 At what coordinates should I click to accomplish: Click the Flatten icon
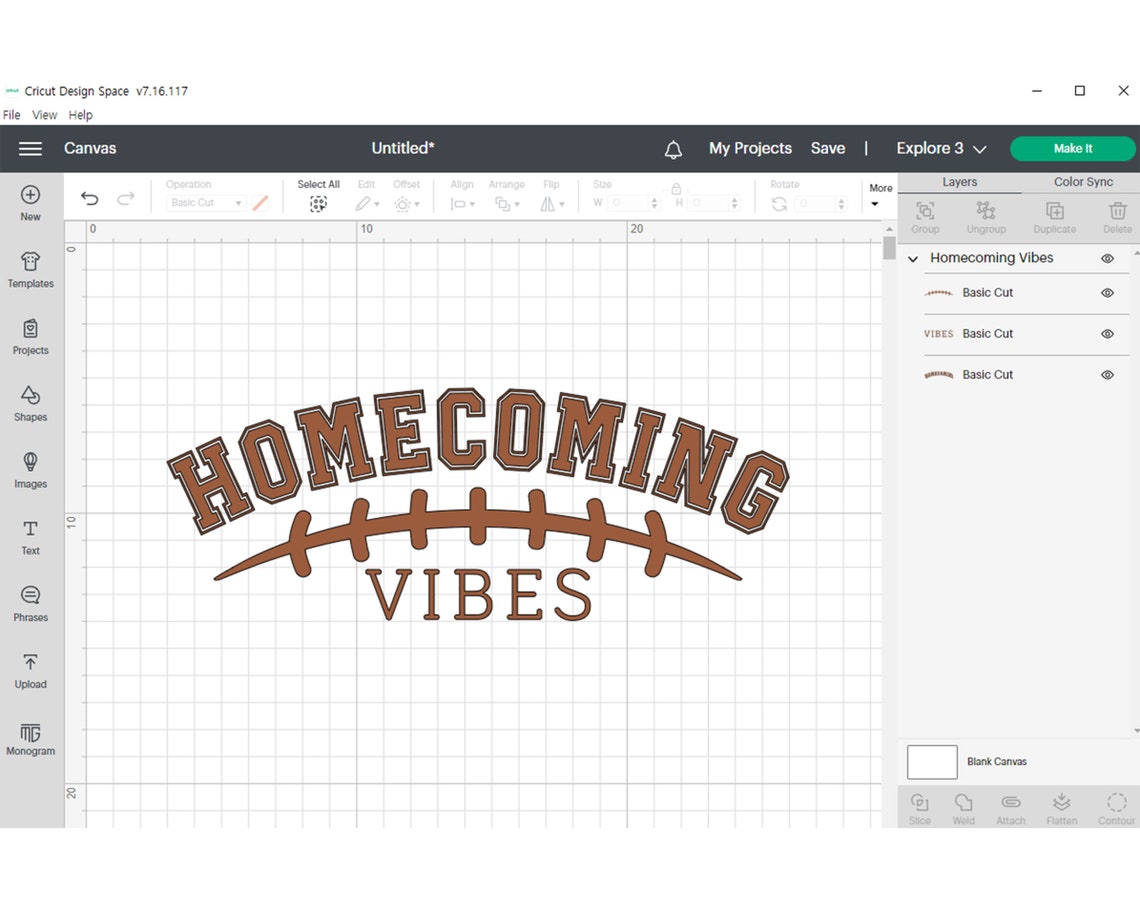1061,806
